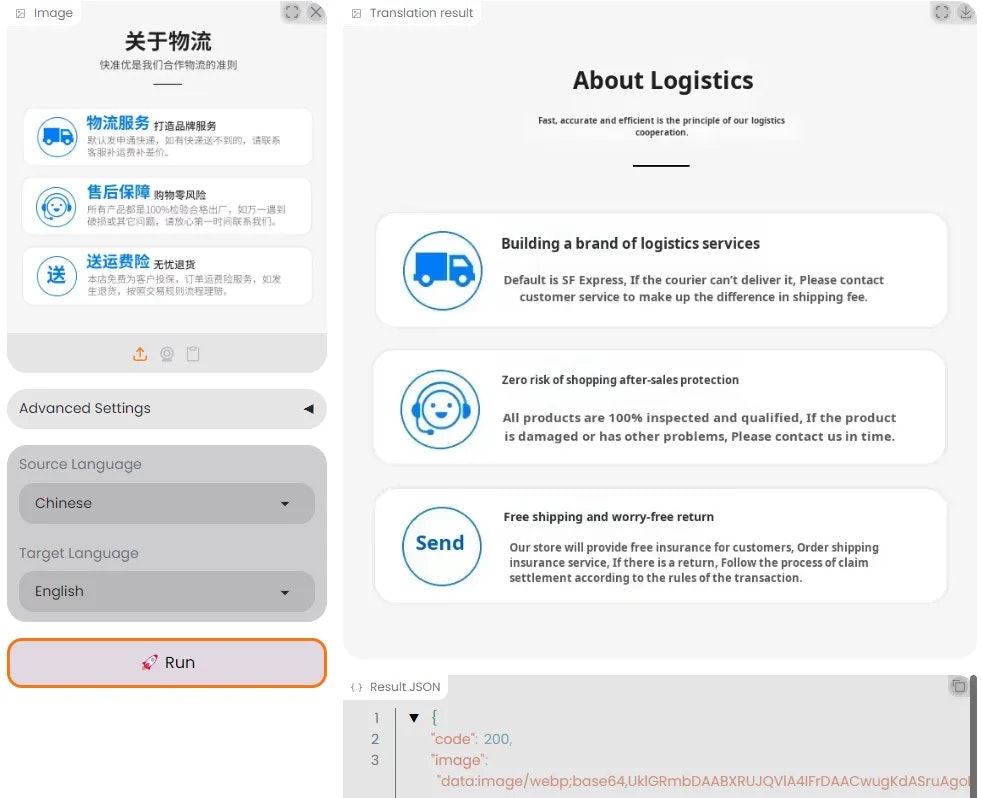Expand the Translation result panel to fullscreen
Image resolution: width=983 pixels, height=798 pixels.
pyautogui.click(x=941, y=12)
